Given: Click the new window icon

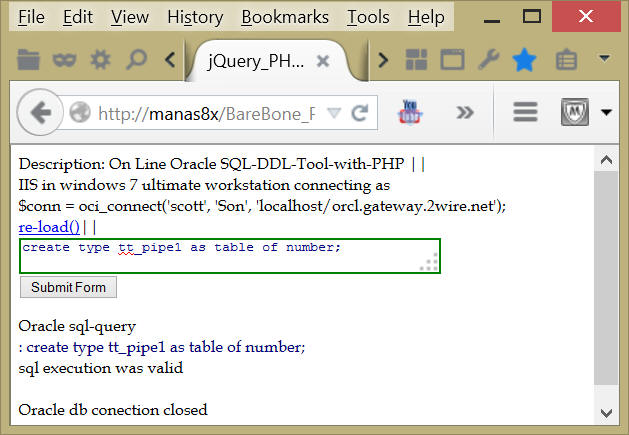Looking at the screenshot, I should (452, 60).
